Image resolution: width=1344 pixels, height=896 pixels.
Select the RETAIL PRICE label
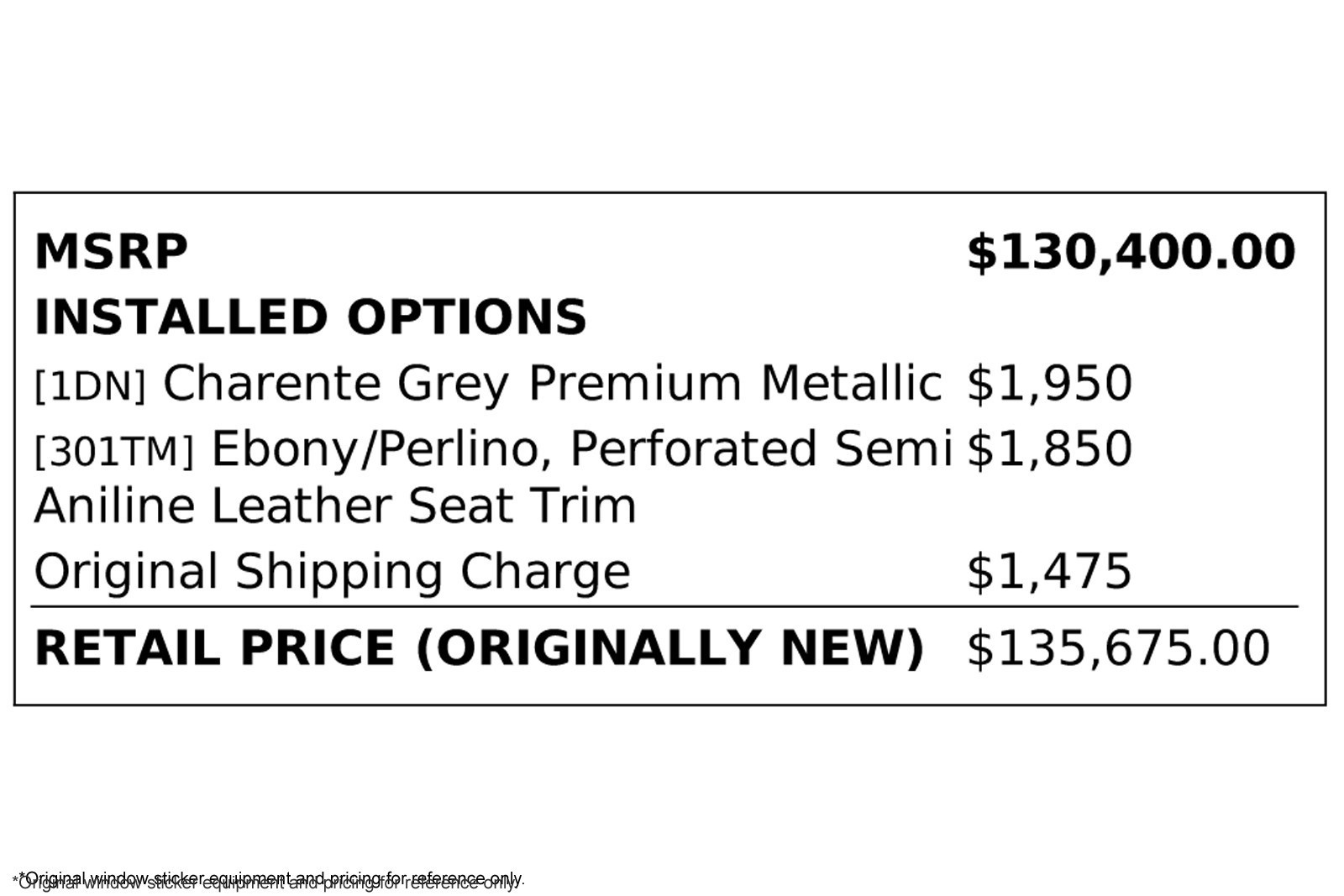tap(214, 648)
